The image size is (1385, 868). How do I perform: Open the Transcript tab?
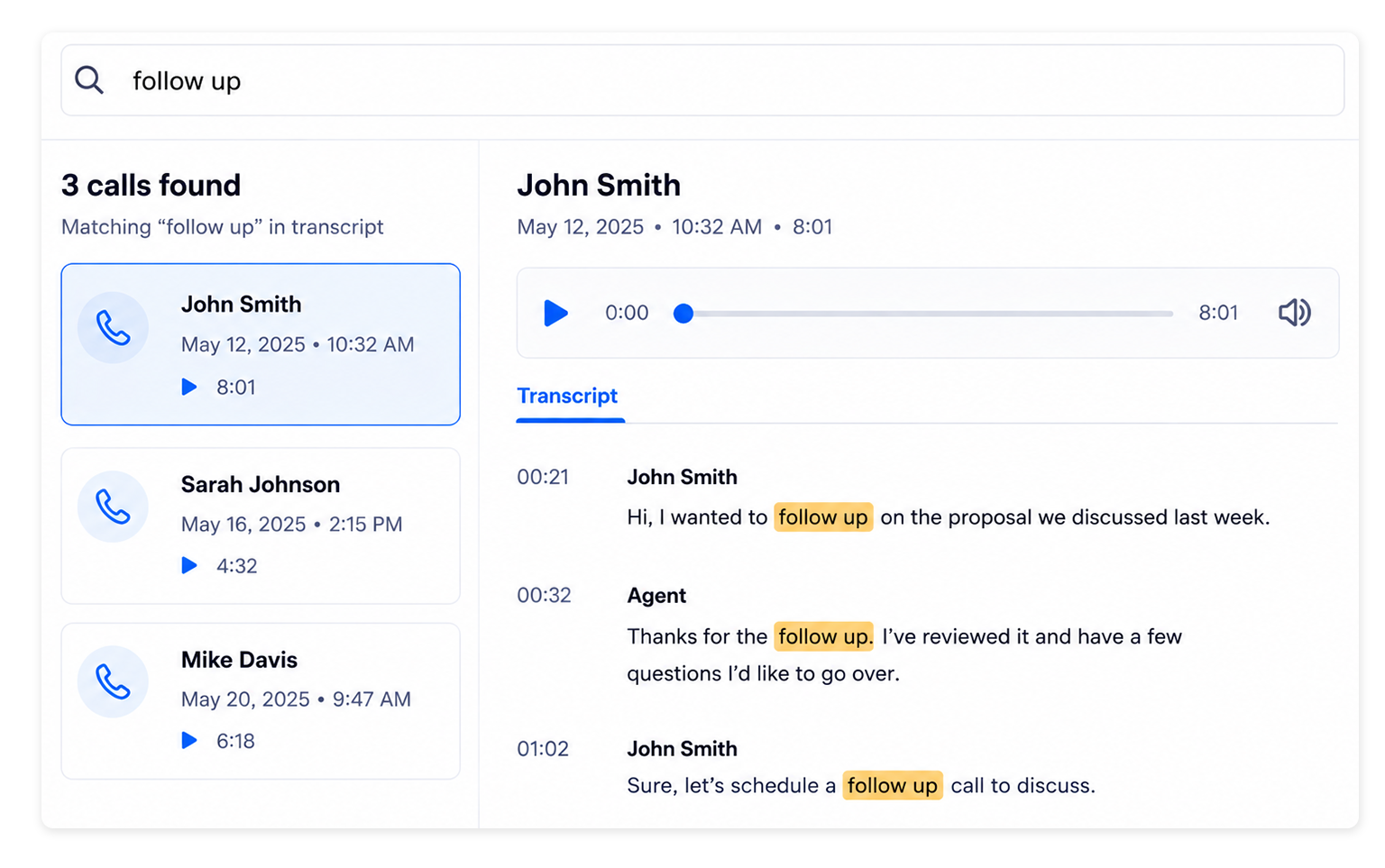point(567,396)
